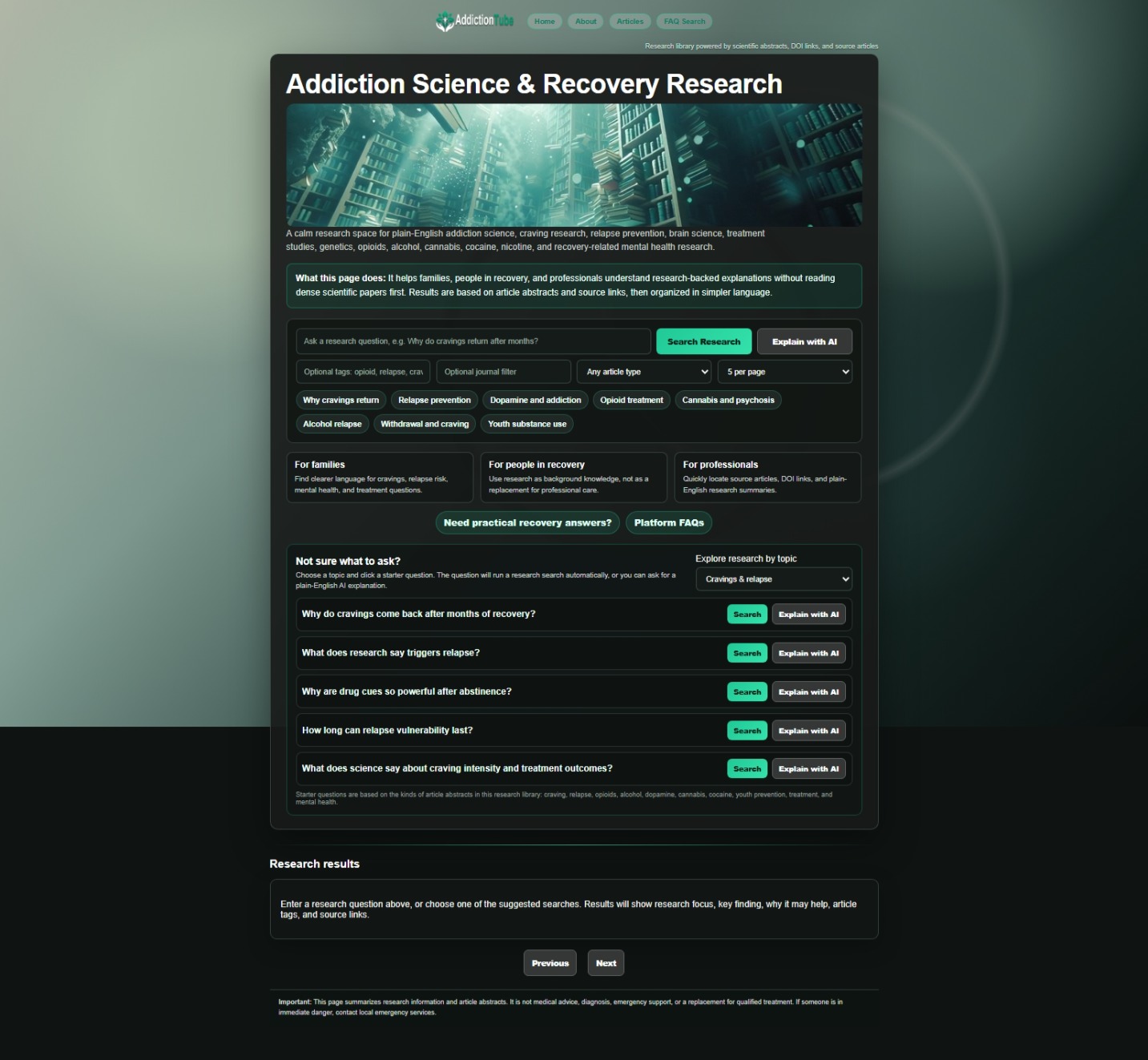Click the 'Explore research by topic' label

[746, 558]
